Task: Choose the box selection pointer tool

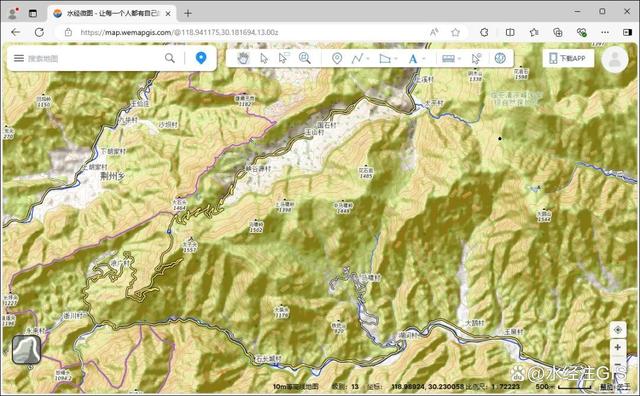Action: [283, 58]
